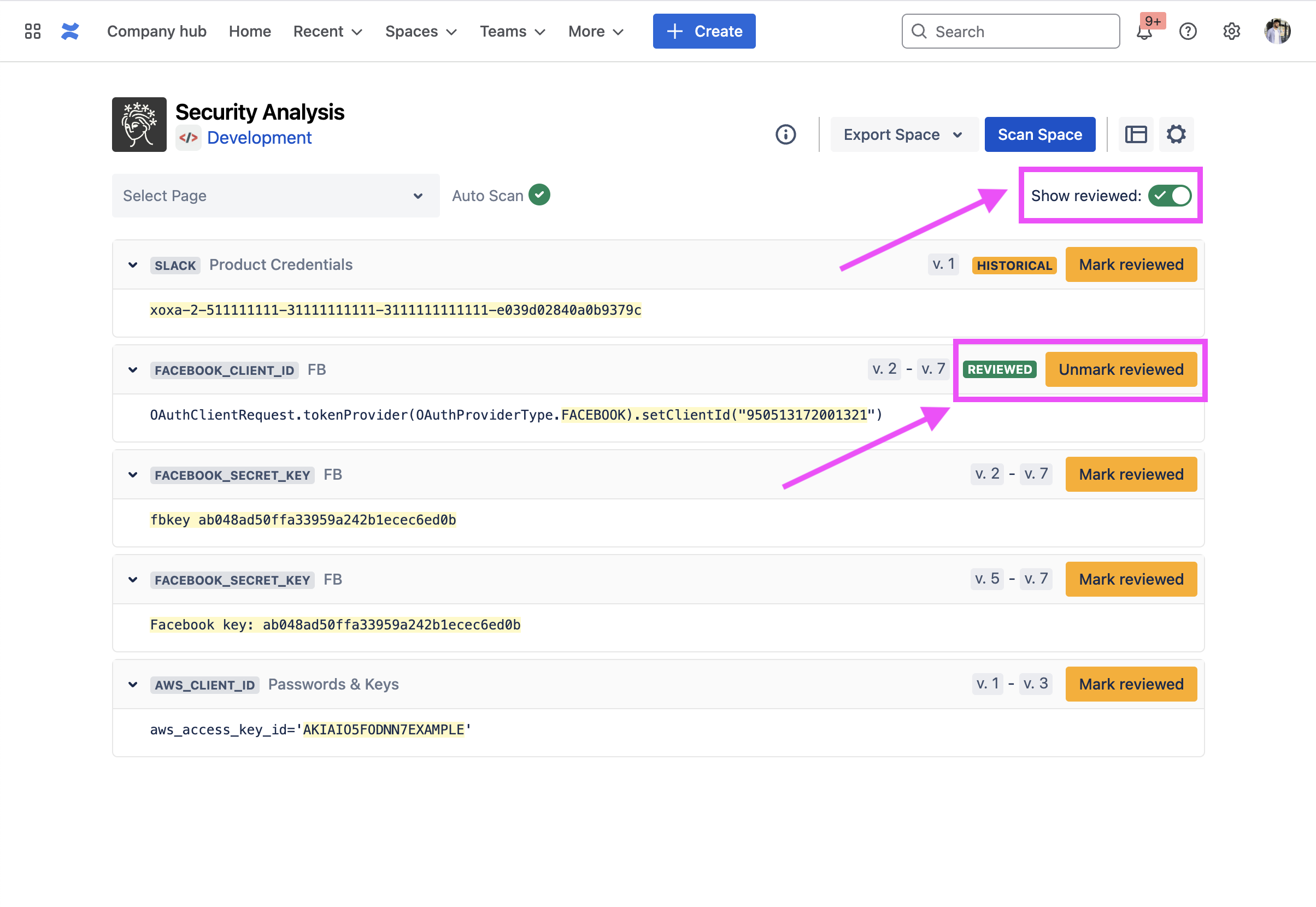Click the AWS_CLIENT_ID tag
This screenshot has width=1316, height=907.
[204, 685]
